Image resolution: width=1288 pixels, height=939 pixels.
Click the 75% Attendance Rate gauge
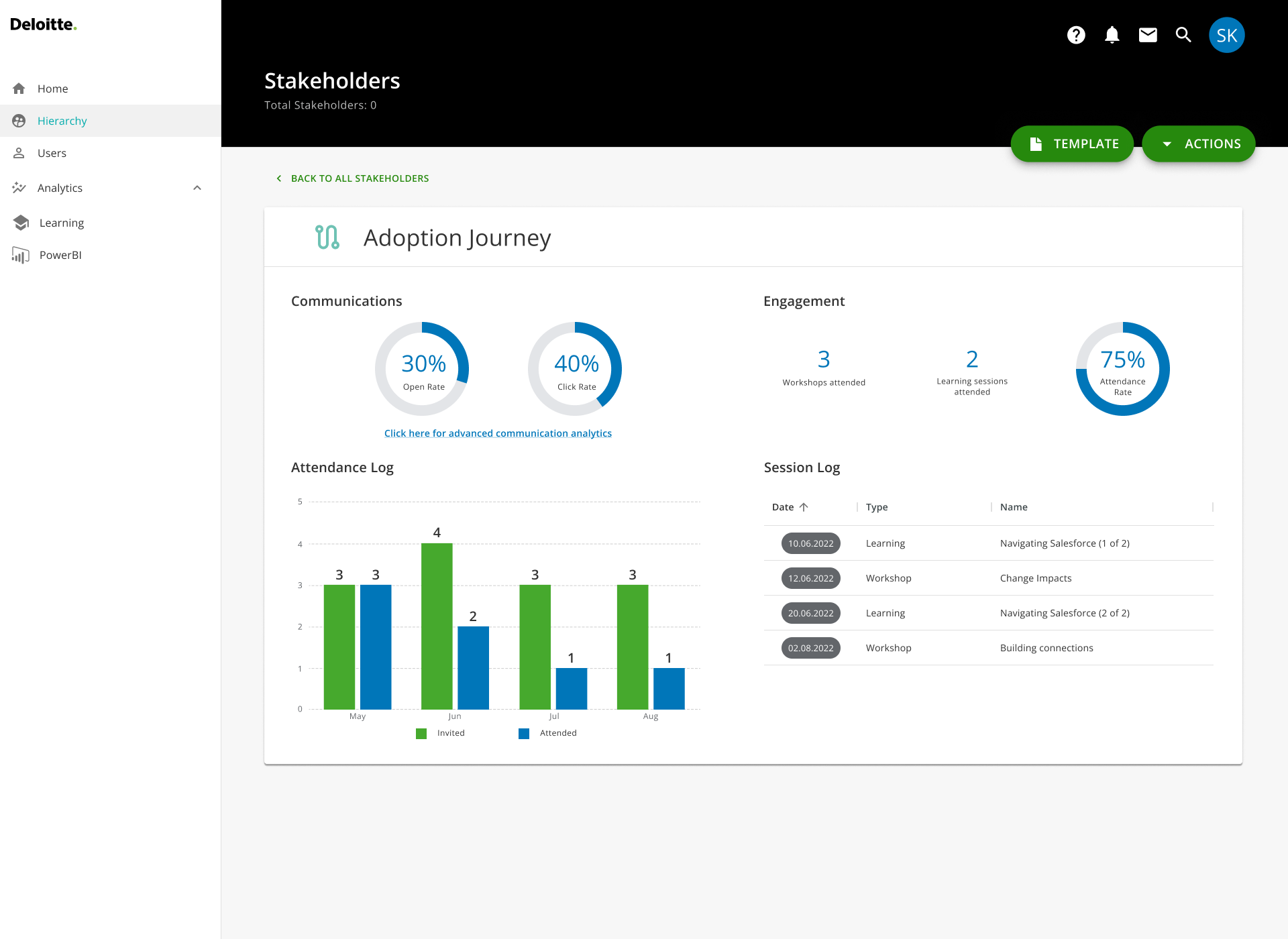point(1122,369)
